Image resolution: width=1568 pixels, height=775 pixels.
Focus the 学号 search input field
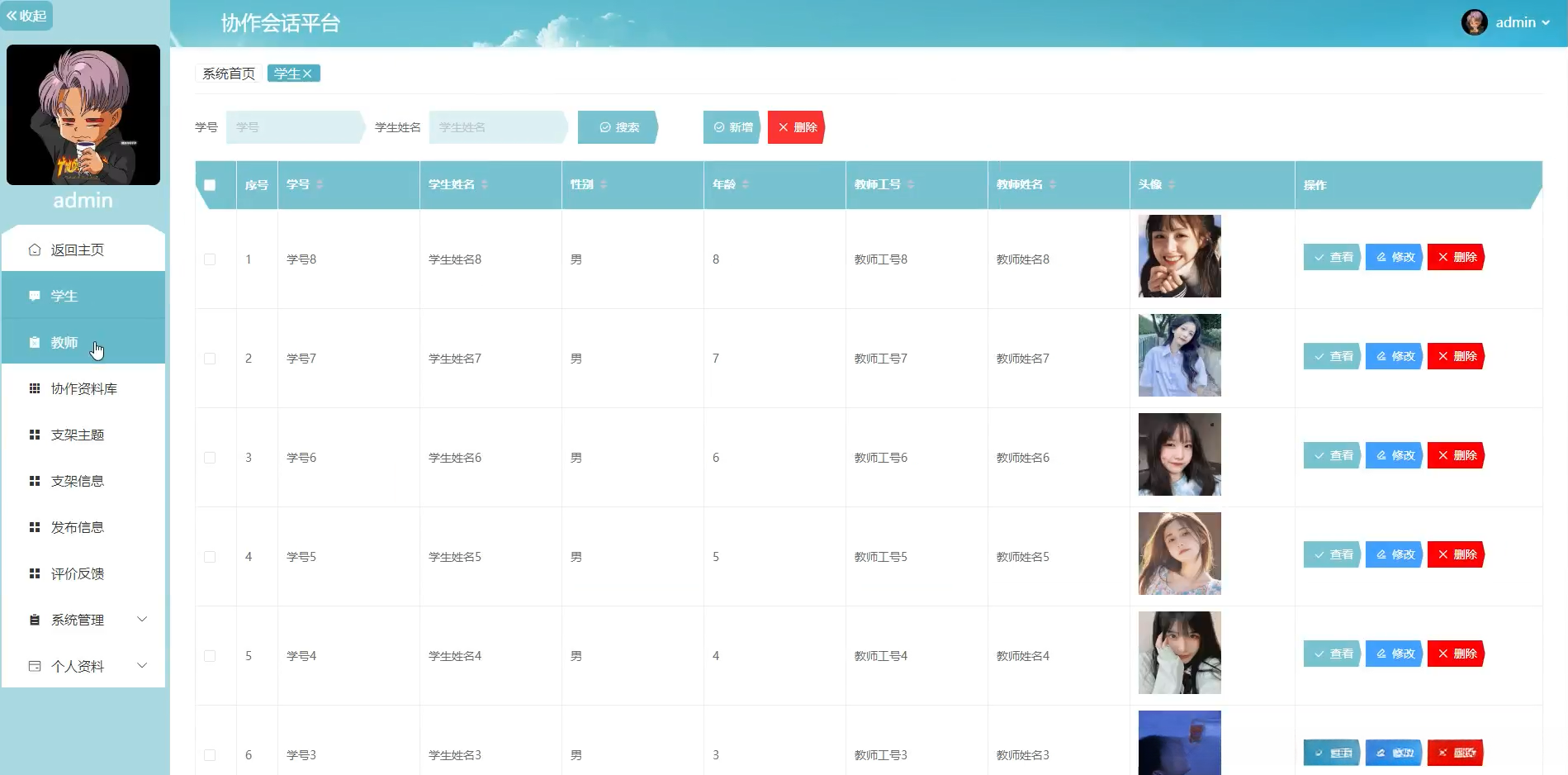click(294, 127)
